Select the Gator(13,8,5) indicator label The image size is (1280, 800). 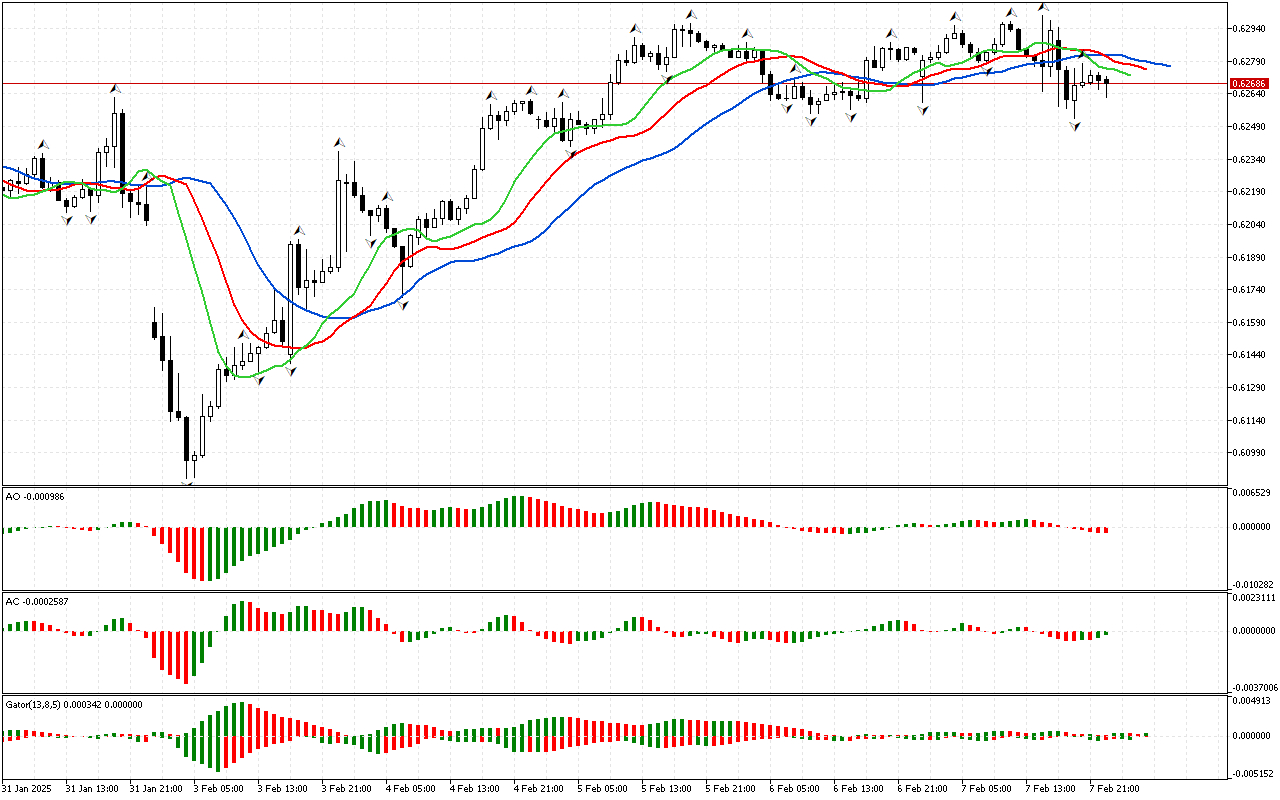pyautogui.click(x=74, y=704)
